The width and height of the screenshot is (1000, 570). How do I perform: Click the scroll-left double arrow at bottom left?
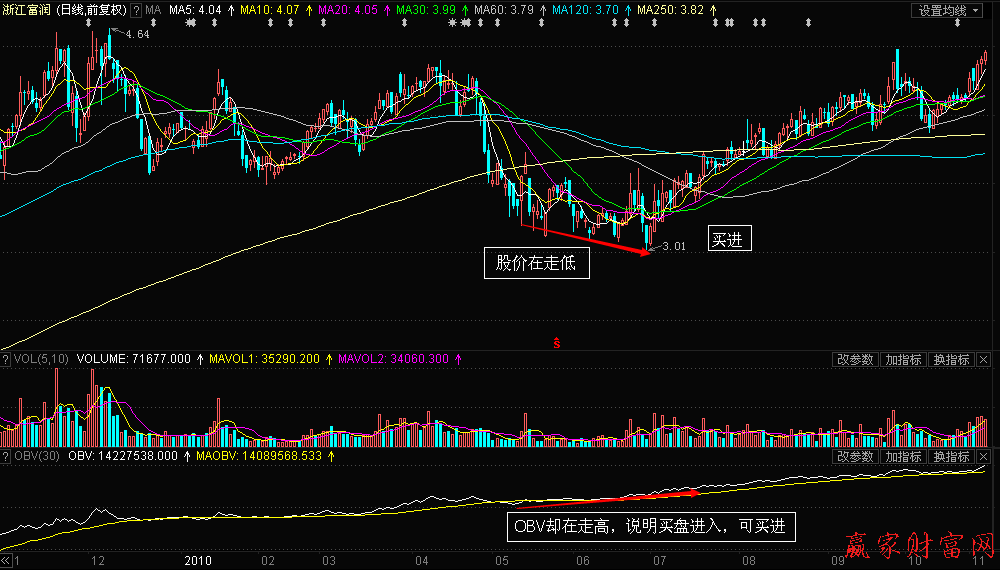pyautogui.click(x=8, y=562)
